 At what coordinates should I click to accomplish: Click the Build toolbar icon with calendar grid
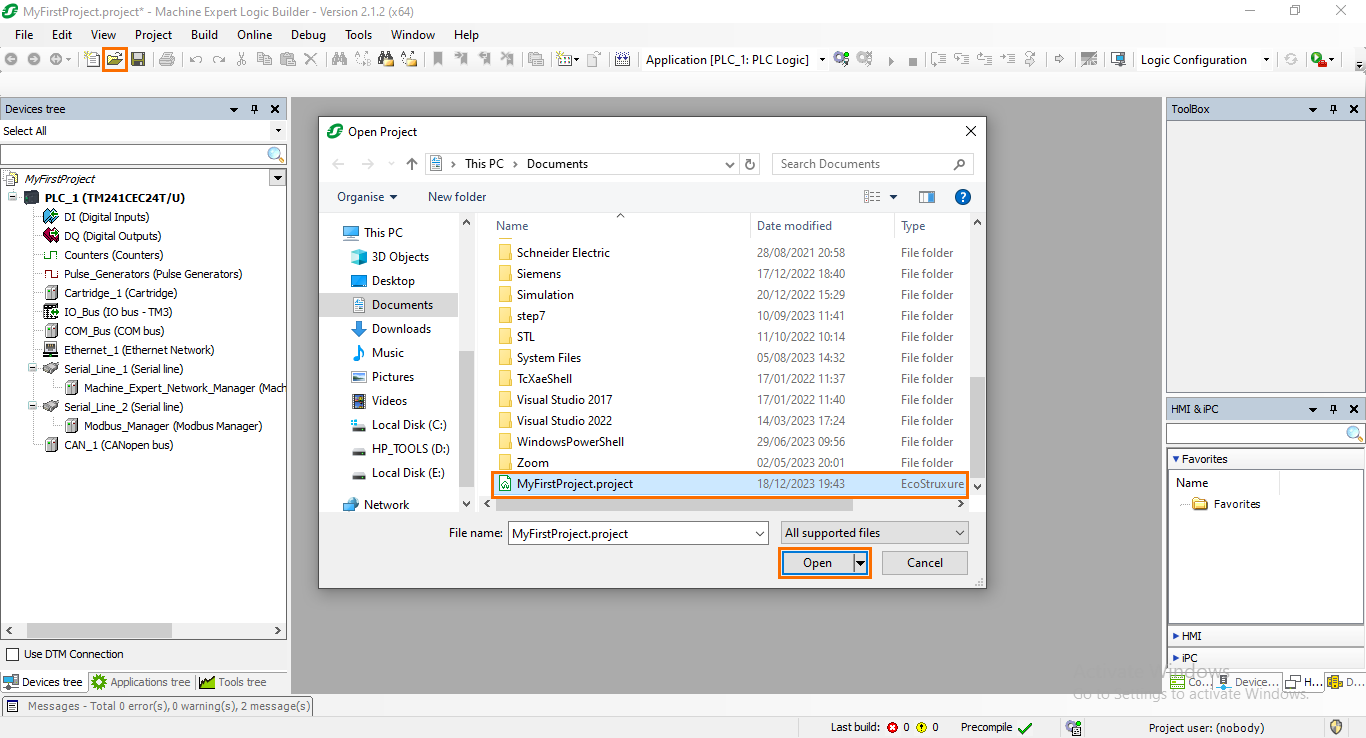[x=623, y=59]
